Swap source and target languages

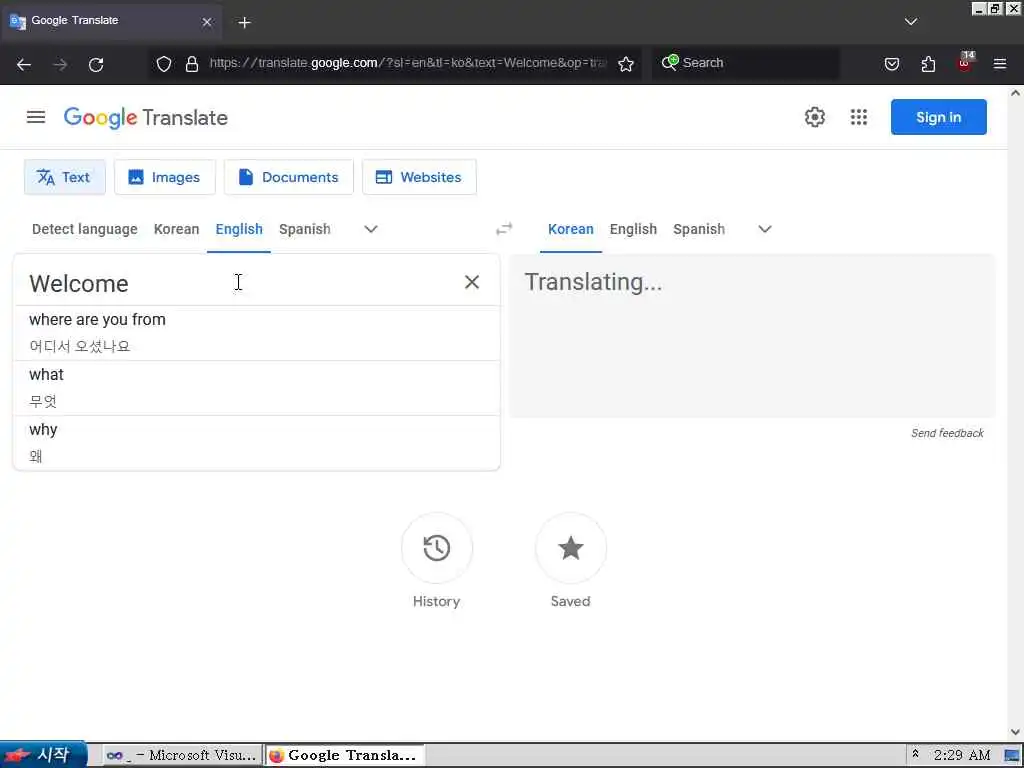tap(504, 229)
